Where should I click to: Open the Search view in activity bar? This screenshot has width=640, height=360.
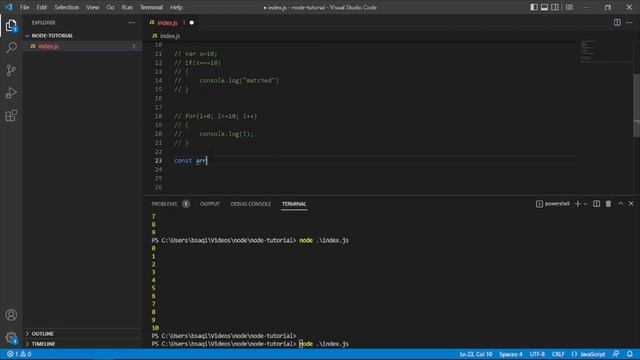point(11,48)
